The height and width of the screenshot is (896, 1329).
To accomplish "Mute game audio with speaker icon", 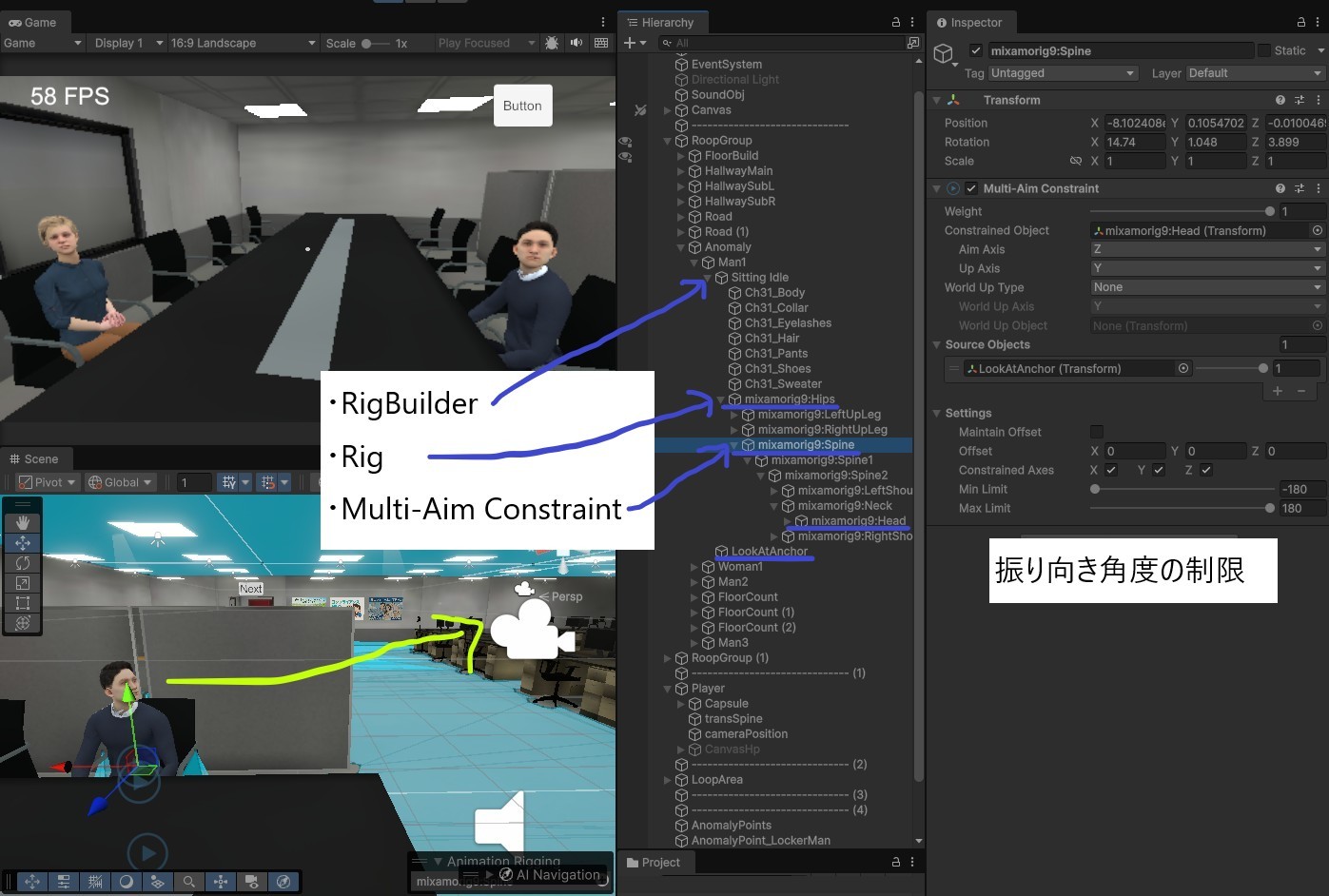I will (577, 43).
